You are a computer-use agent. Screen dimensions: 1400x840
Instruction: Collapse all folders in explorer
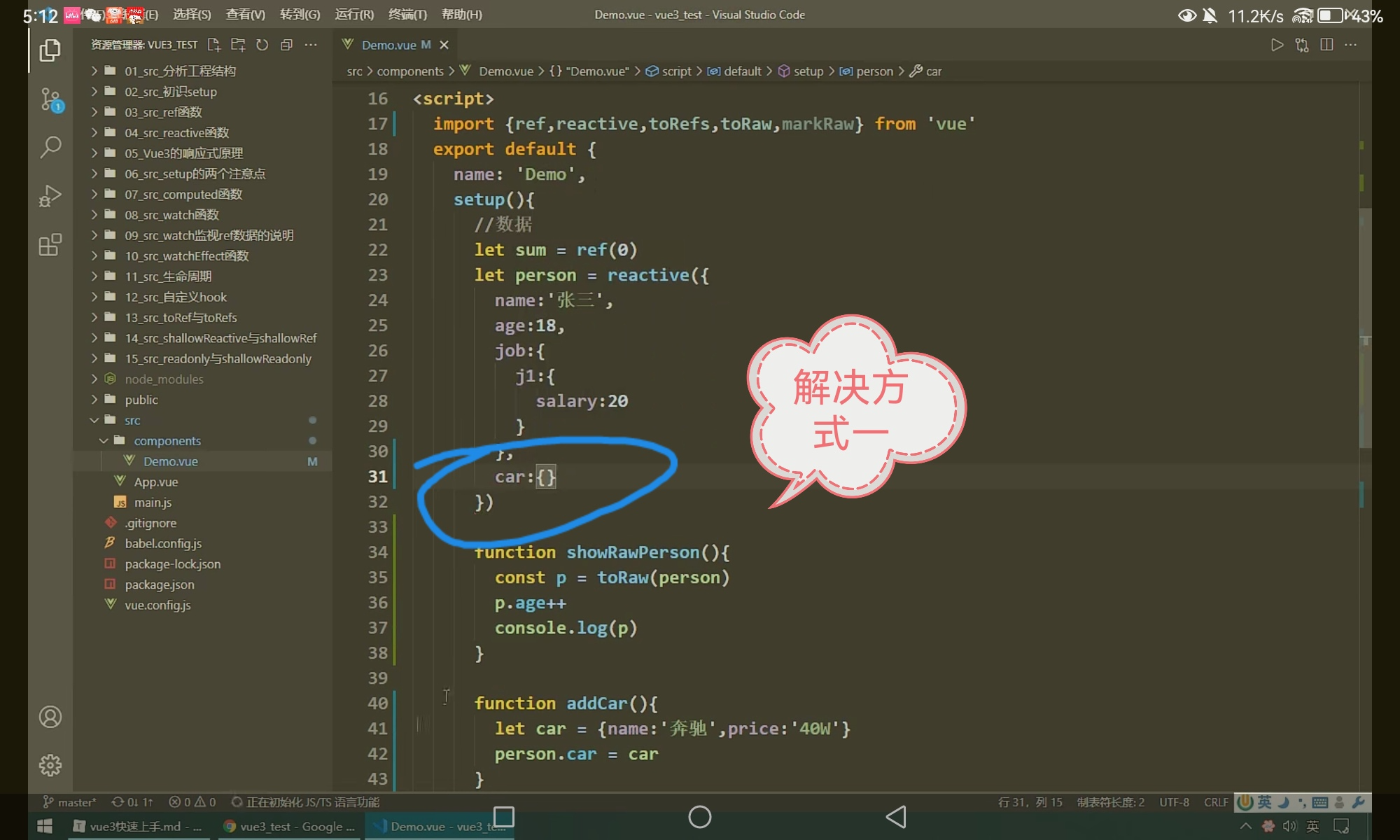click(x=286, y=45)
